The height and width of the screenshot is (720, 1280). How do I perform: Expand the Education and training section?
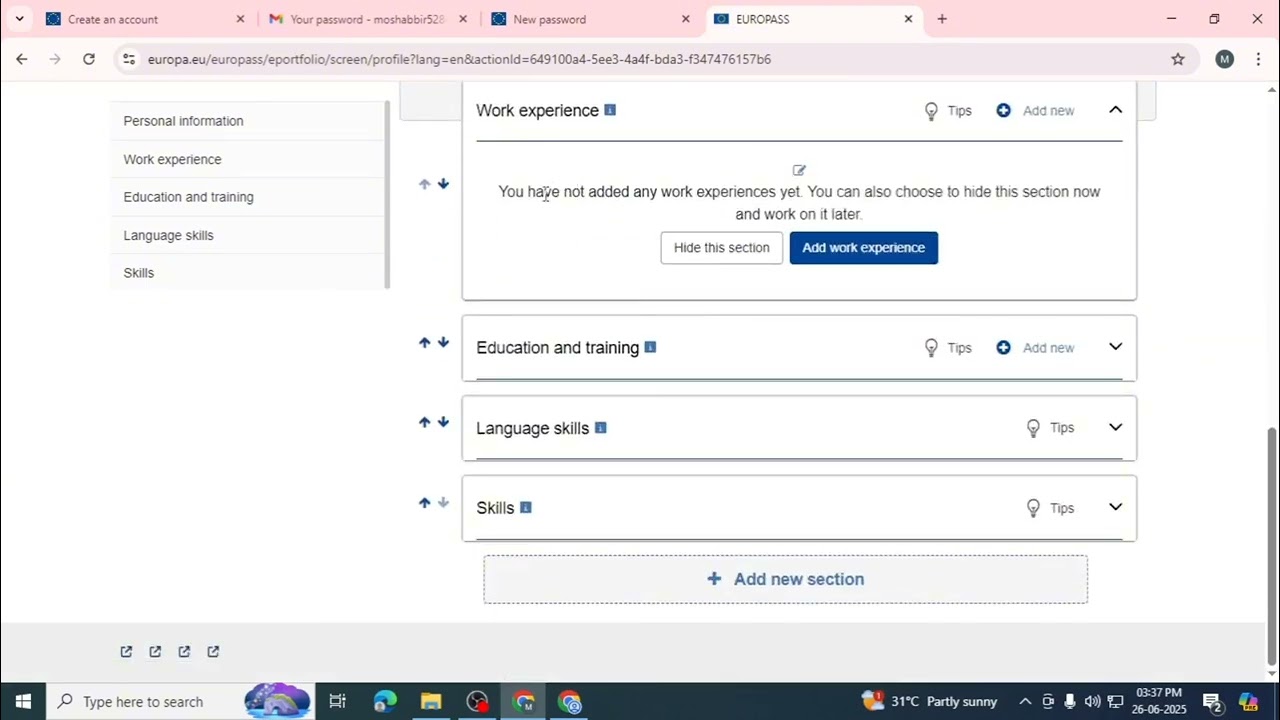pyautogui.click(x=1115, y=347)
